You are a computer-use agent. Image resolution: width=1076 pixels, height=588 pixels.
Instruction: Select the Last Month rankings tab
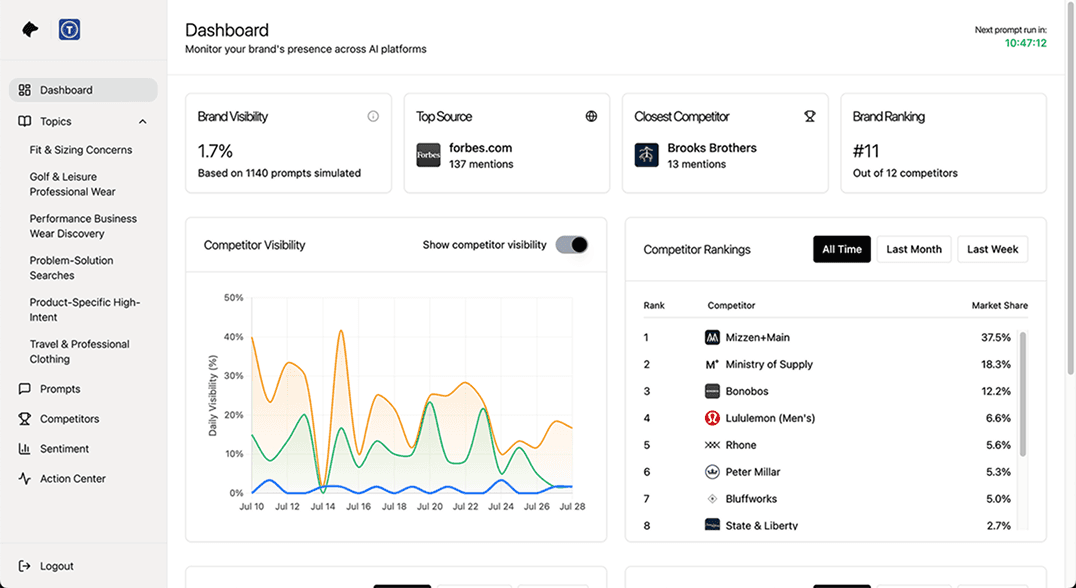tap(914, 249)
